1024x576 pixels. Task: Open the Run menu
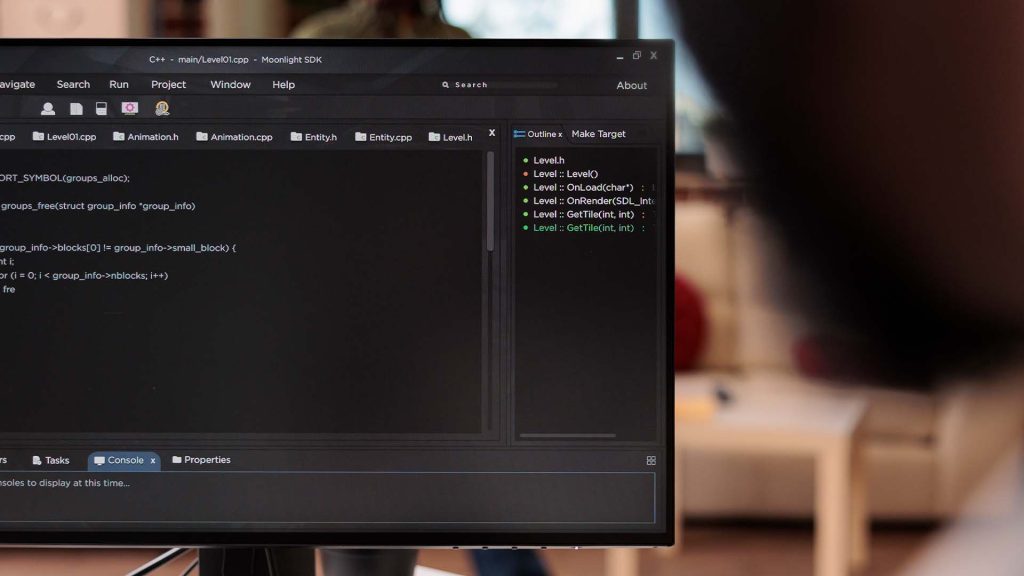(x=119, y=85)
